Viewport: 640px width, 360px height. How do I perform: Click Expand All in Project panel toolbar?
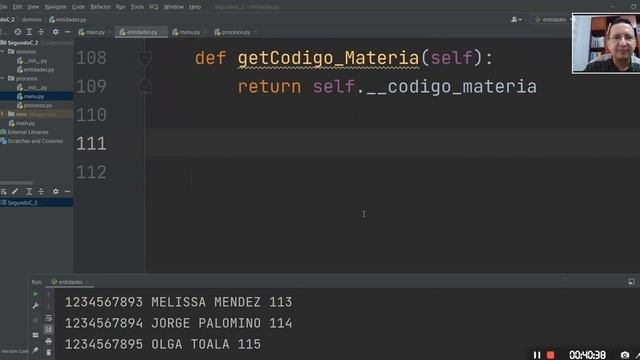pyautogui.click(x=29, y=32)
